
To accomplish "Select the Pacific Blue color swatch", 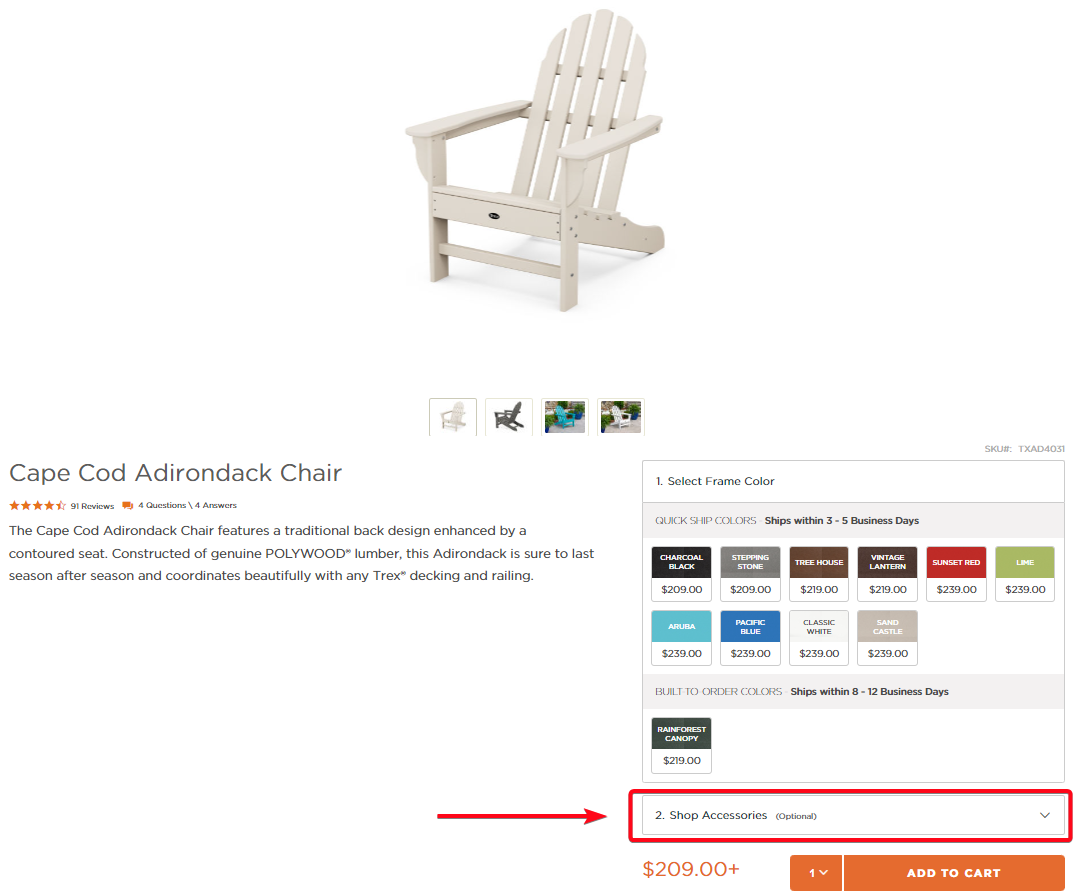I will click(x=750, y=627).
